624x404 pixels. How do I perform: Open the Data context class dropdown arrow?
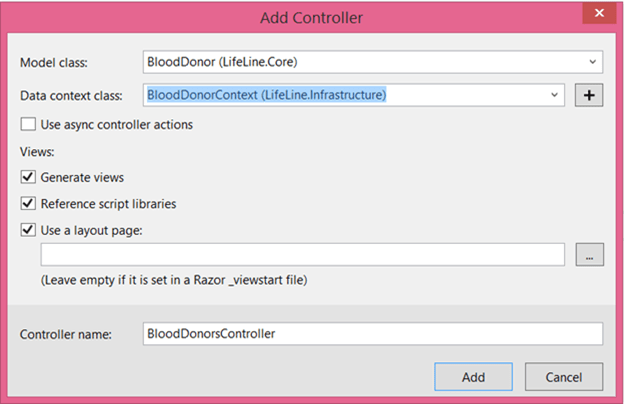click(554, 95)
